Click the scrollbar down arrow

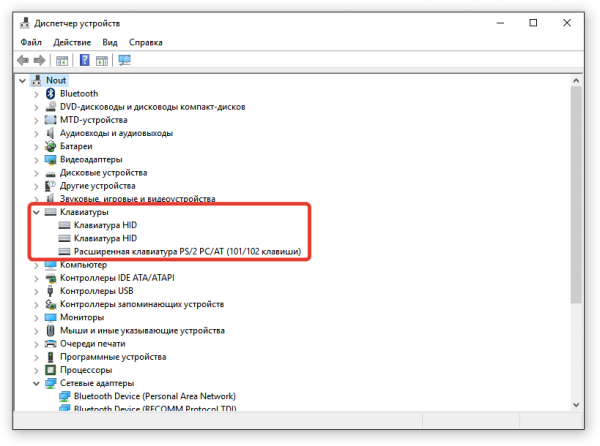(x=576, y=405)
